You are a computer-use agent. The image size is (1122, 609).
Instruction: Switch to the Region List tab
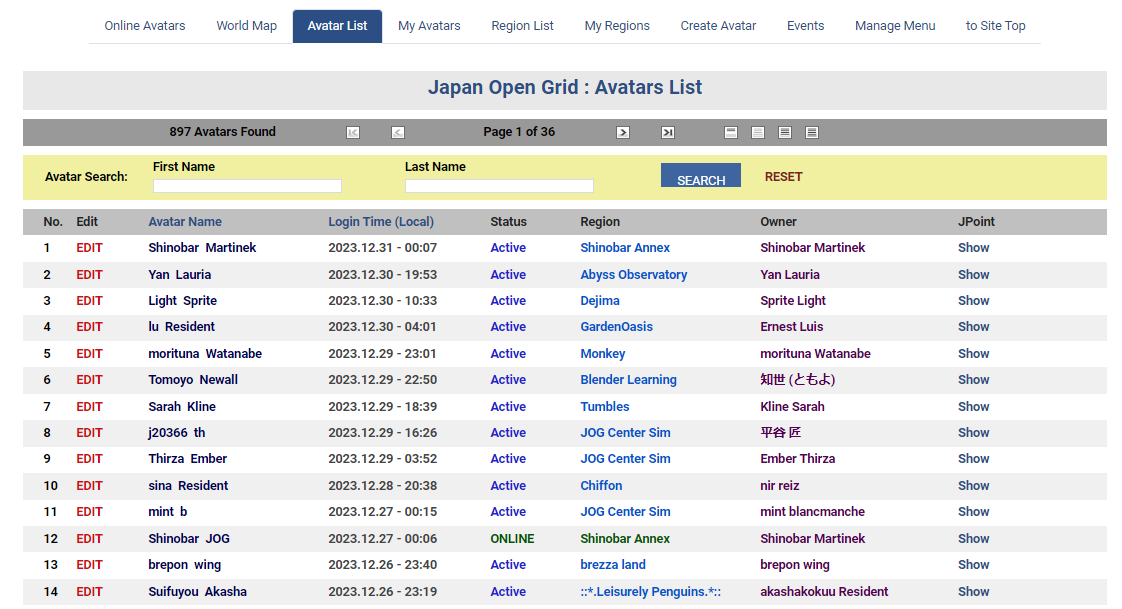(522, 26)
